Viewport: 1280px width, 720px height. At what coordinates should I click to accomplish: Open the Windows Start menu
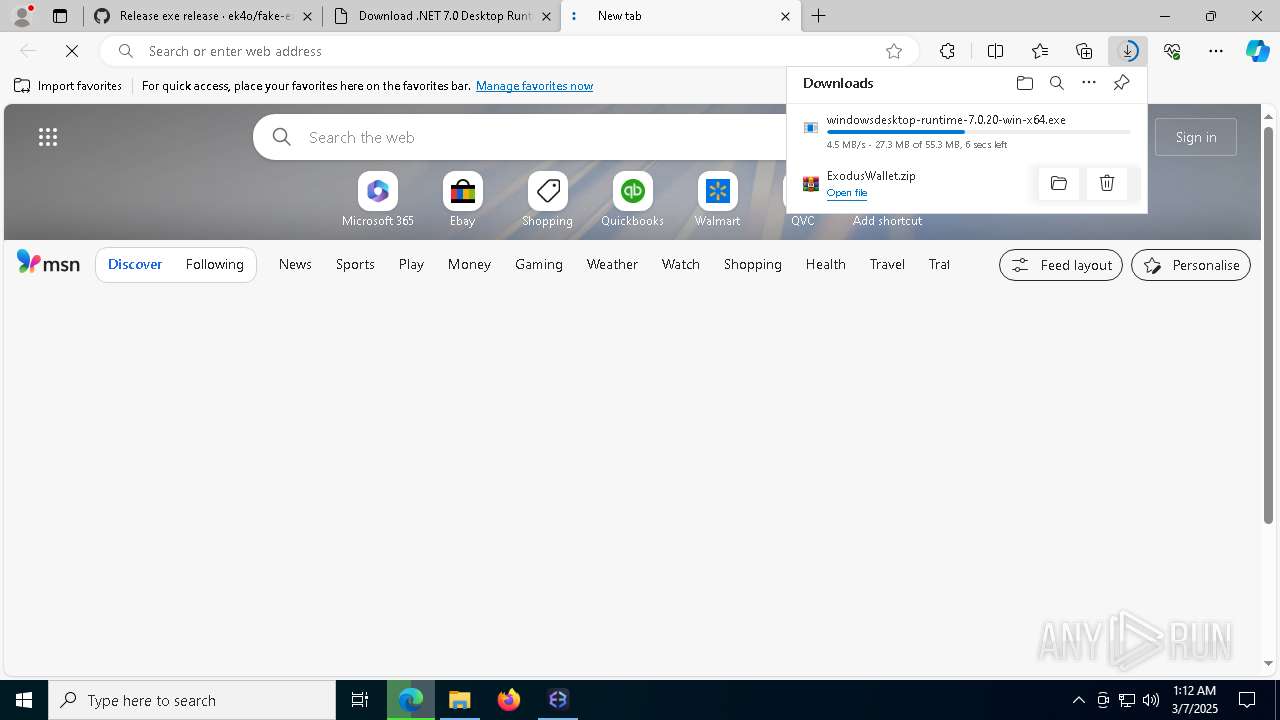click(x=24, y=700)
